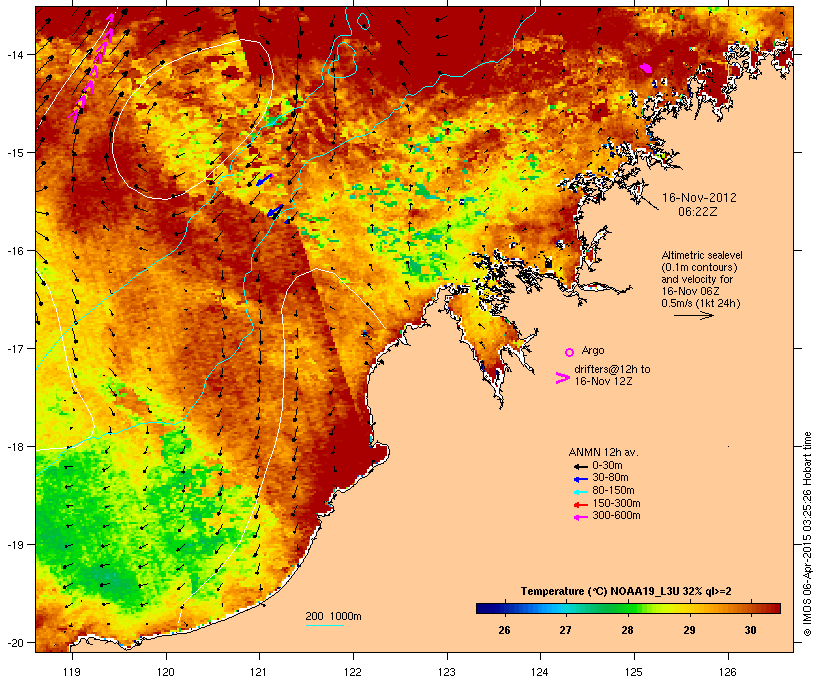Click the cyan 80-150m arrow in legend
The height and width of the screenshot is (680, 820).
coord(580,492)
